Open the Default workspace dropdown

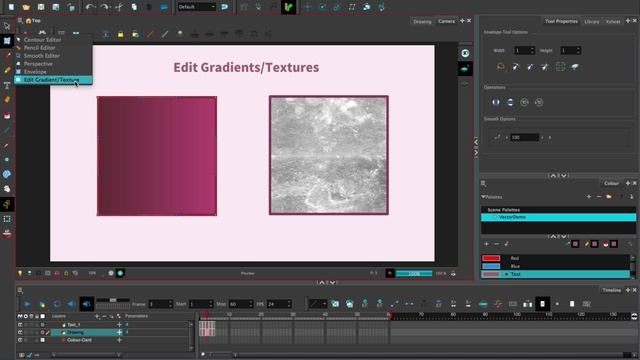point(196,7)
